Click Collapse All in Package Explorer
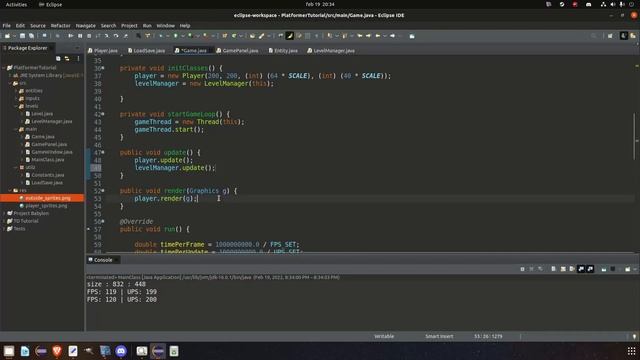This screenshot has width=640, height=360. 58,59
